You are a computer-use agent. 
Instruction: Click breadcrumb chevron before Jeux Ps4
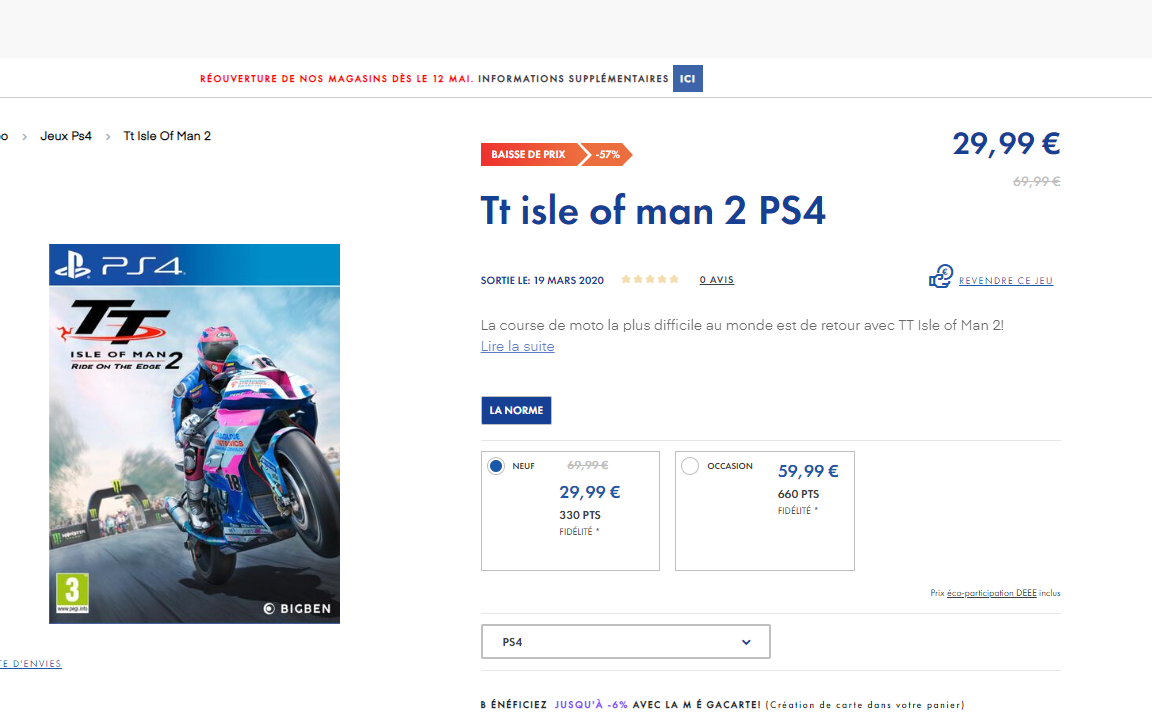click(24, 137)
